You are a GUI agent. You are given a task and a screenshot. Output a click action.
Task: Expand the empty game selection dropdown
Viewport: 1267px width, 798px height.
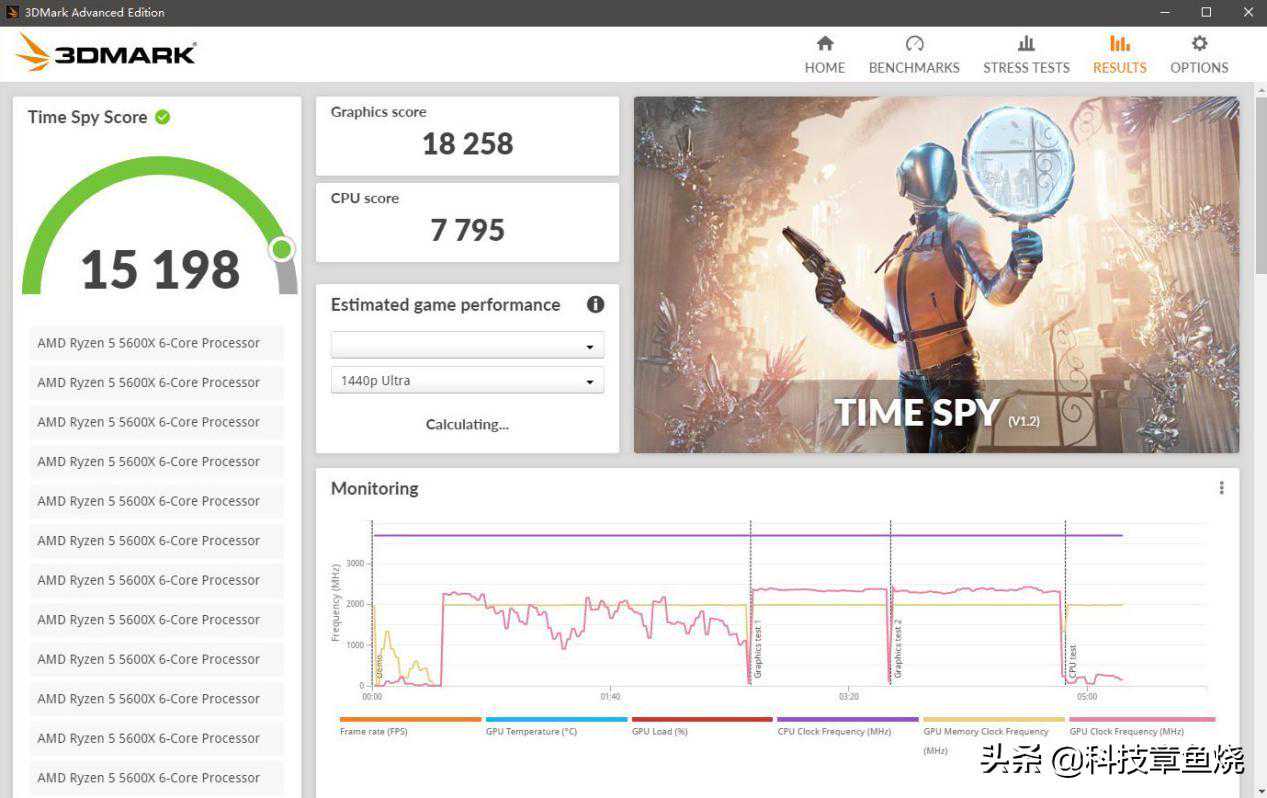467,346
